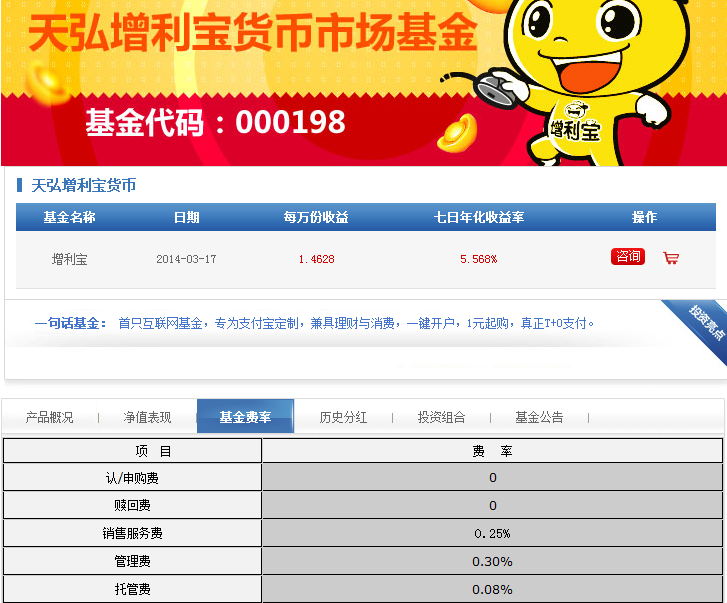Click the gold ingot below the mouse cord
This screenshot has width=727, height=603.
coord(457,133)
